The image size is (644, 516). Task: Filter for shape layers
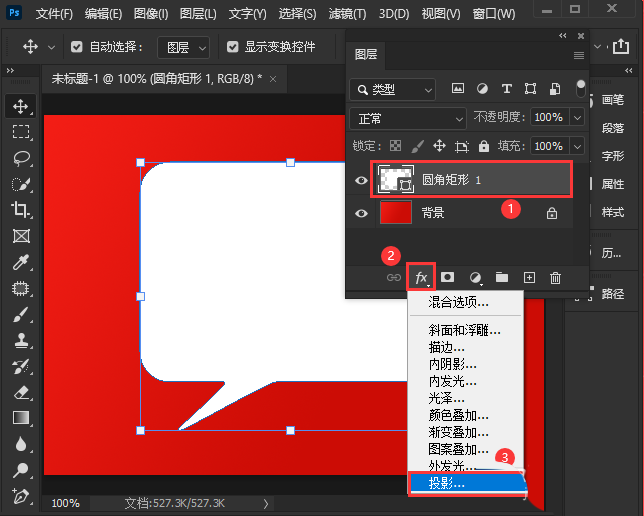(x=531, y=88)
